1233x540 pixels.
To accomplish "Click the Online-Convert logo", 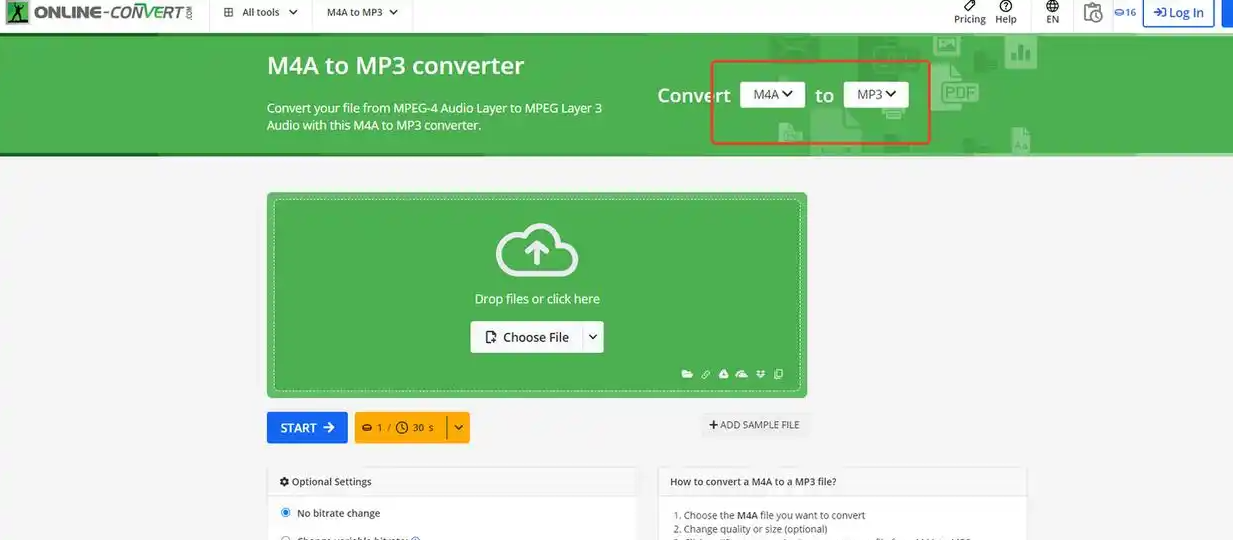I will point(96,13).
